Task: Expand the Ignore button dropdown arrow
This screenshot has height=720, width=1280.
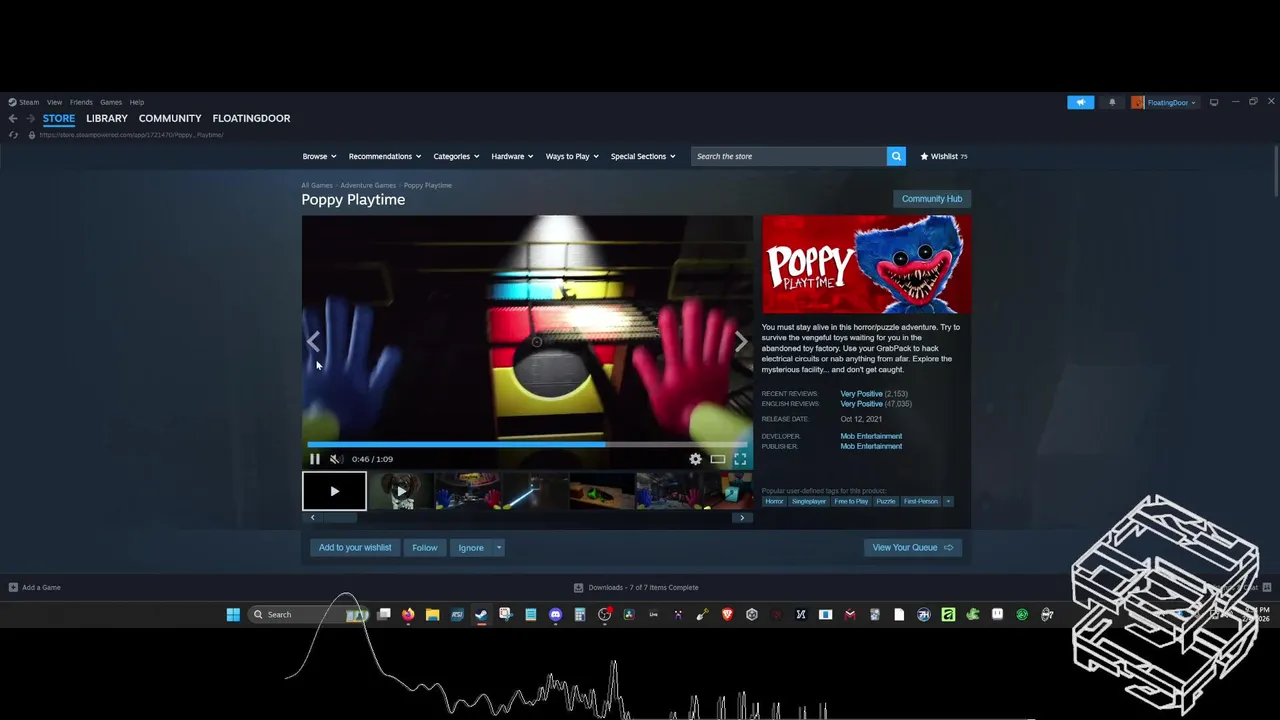Action: 498,547
